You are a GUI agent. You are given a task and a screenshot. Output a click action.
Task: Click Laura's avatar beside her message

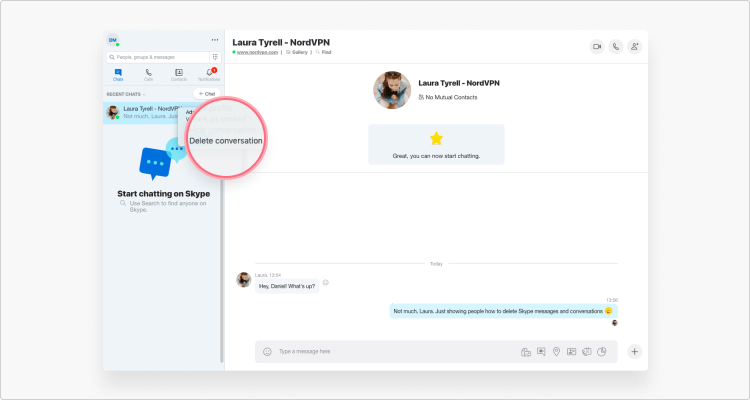[243, 279]
